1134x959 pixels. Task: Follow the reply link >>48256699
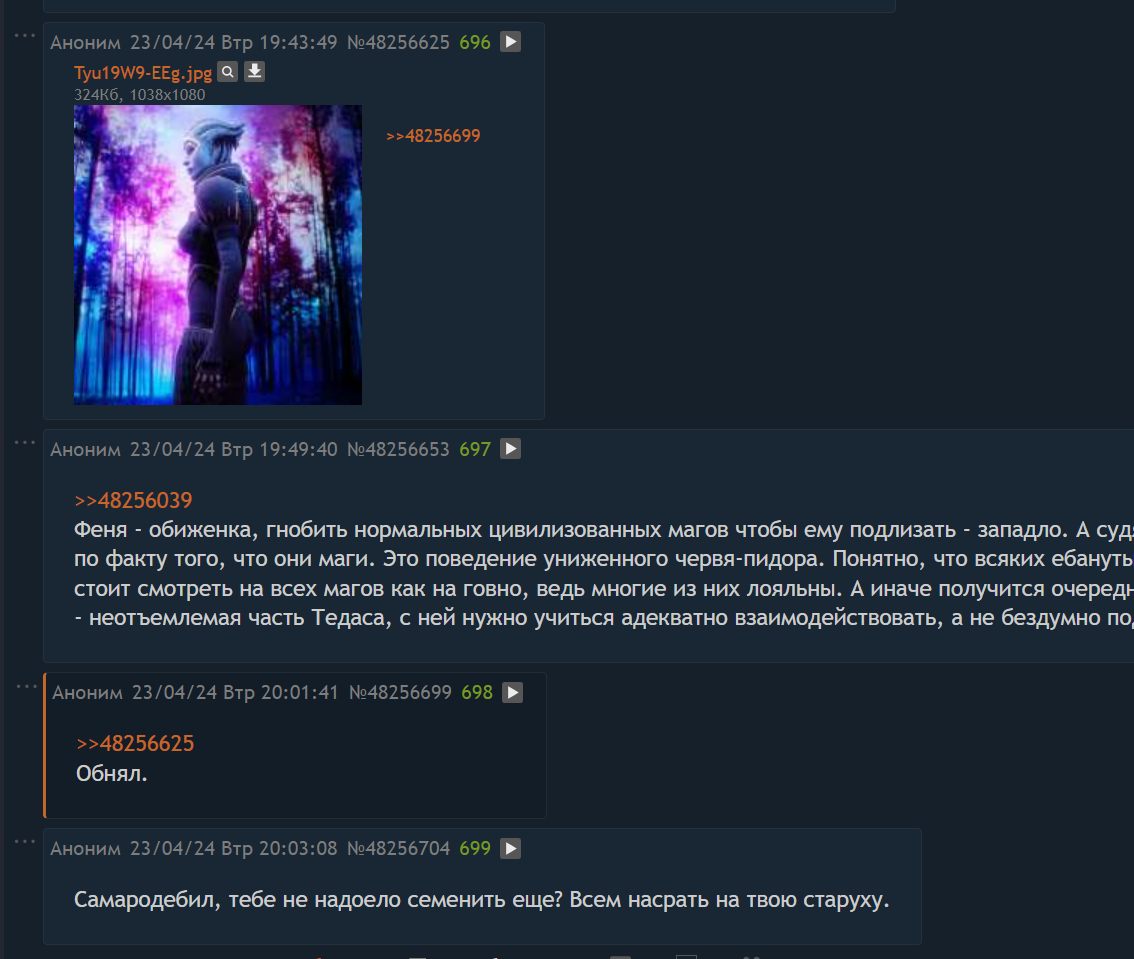(433, 136)
